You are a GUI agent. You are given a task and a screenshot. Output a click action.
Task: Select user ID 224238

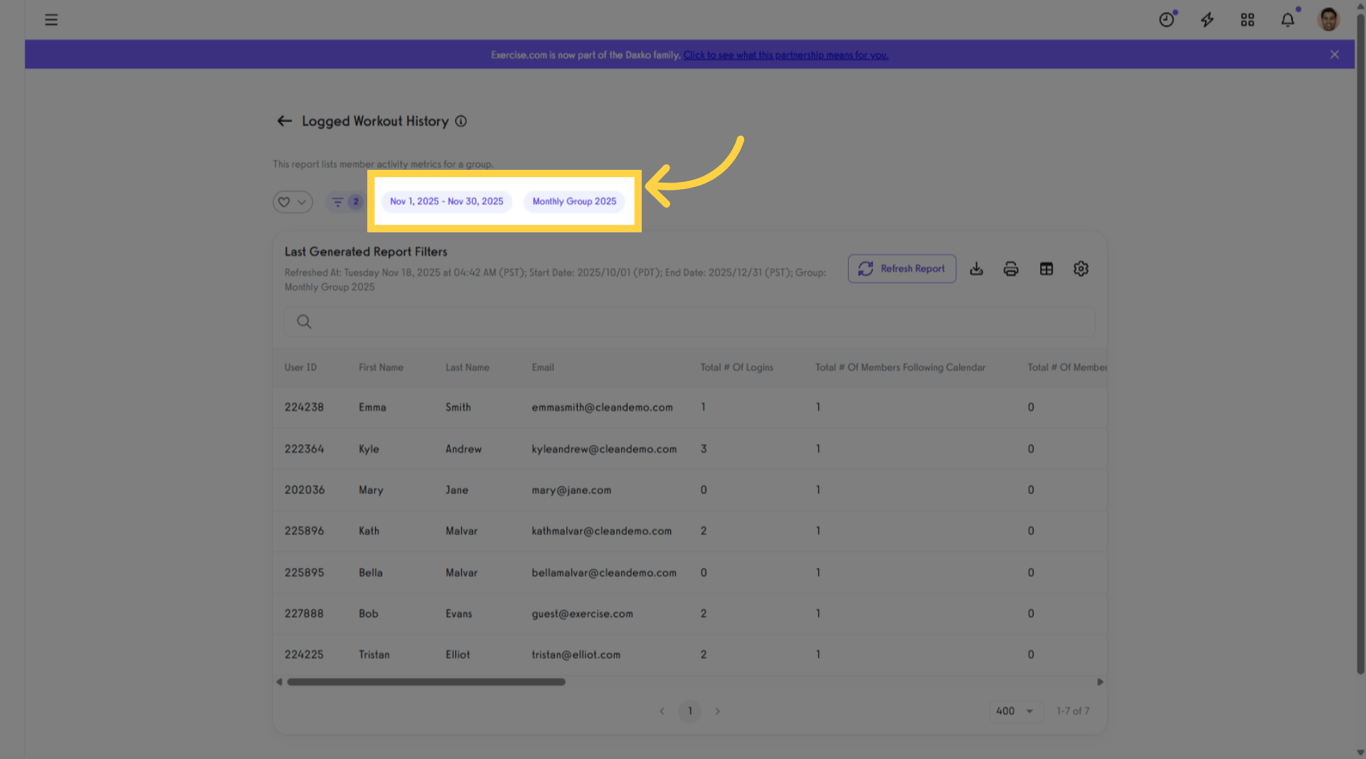point(304,408)
